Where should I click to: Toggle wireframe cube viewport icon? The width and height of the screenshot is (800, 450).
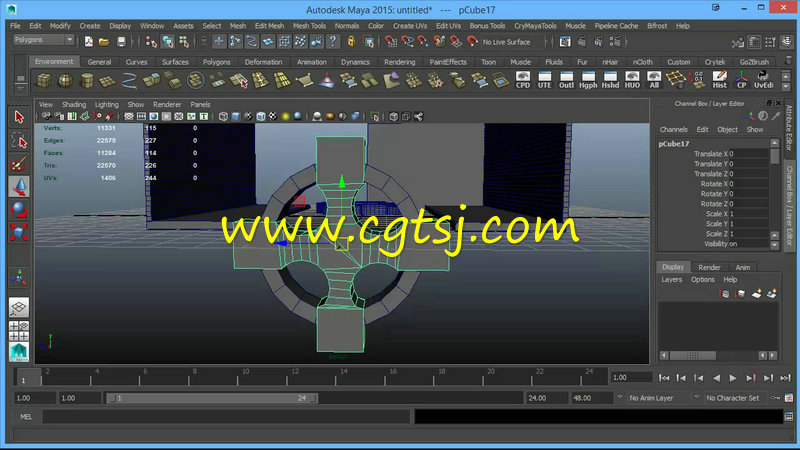[223, 116]
